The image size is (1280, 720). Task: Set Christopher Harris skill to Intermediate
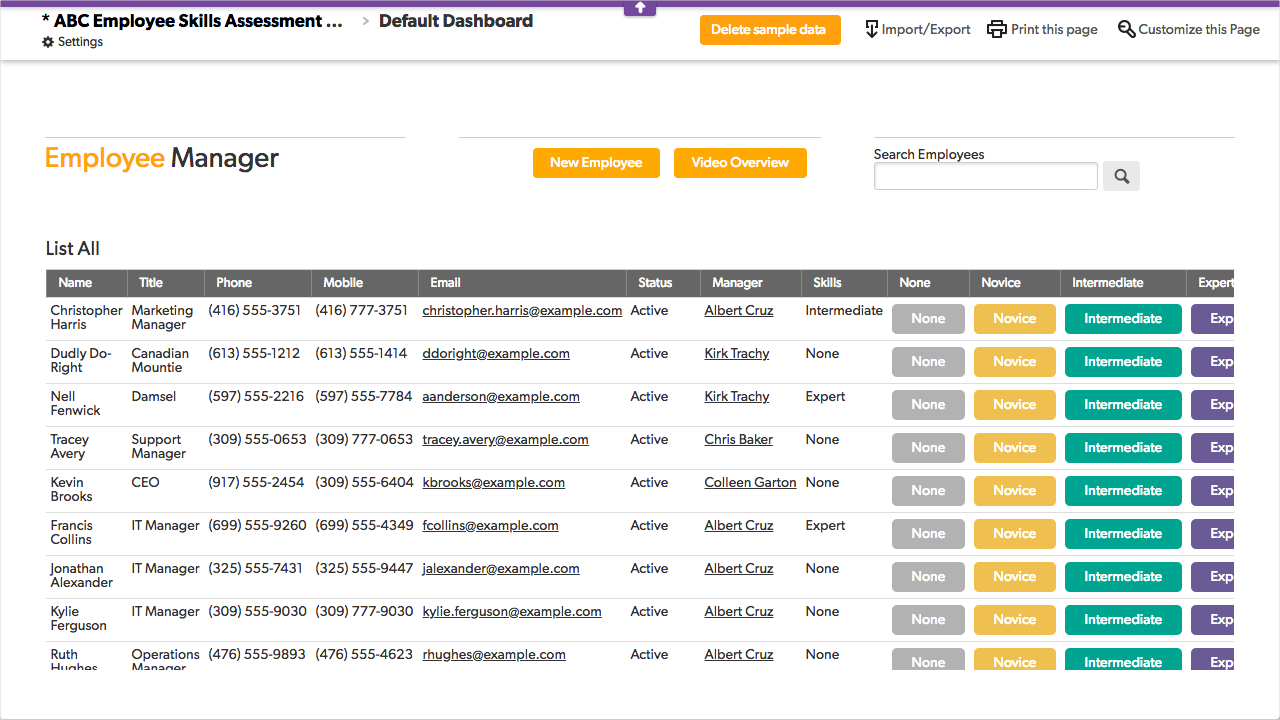(x=1123, y=319)
